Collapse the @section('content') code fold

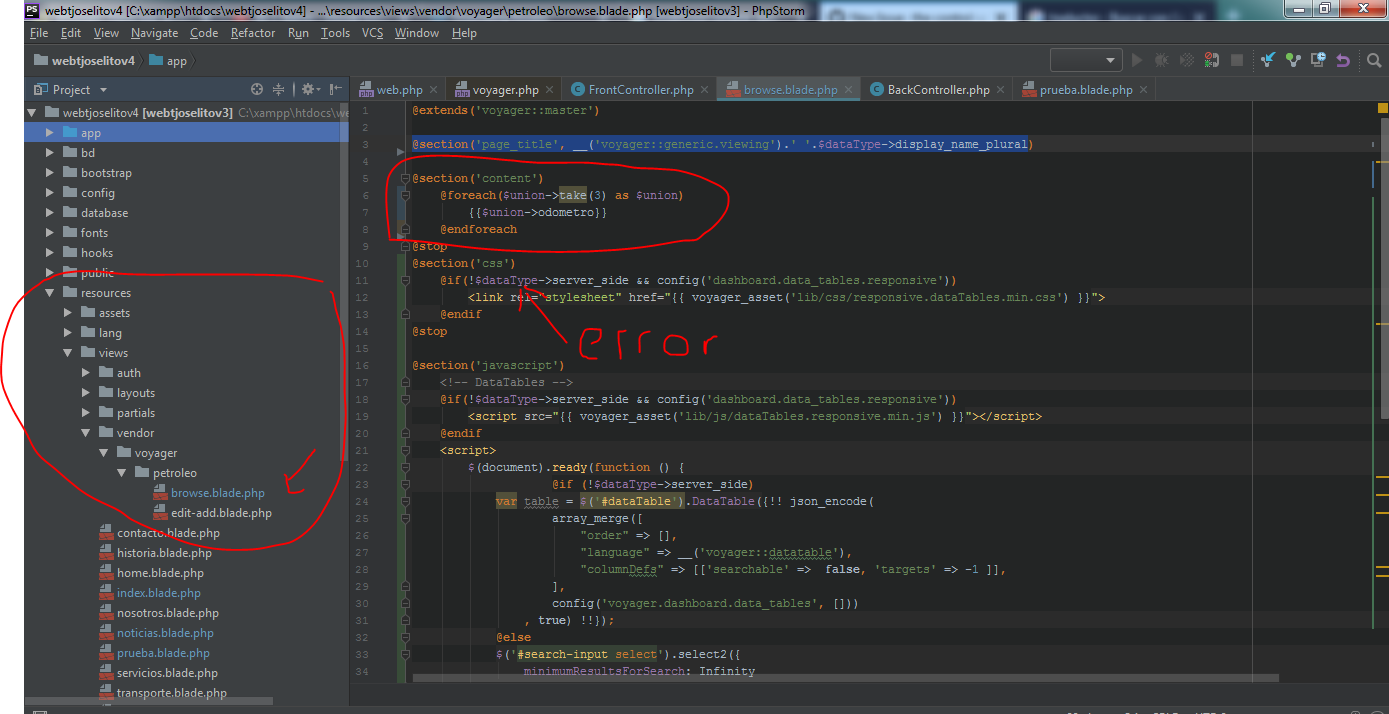point(405,177)
